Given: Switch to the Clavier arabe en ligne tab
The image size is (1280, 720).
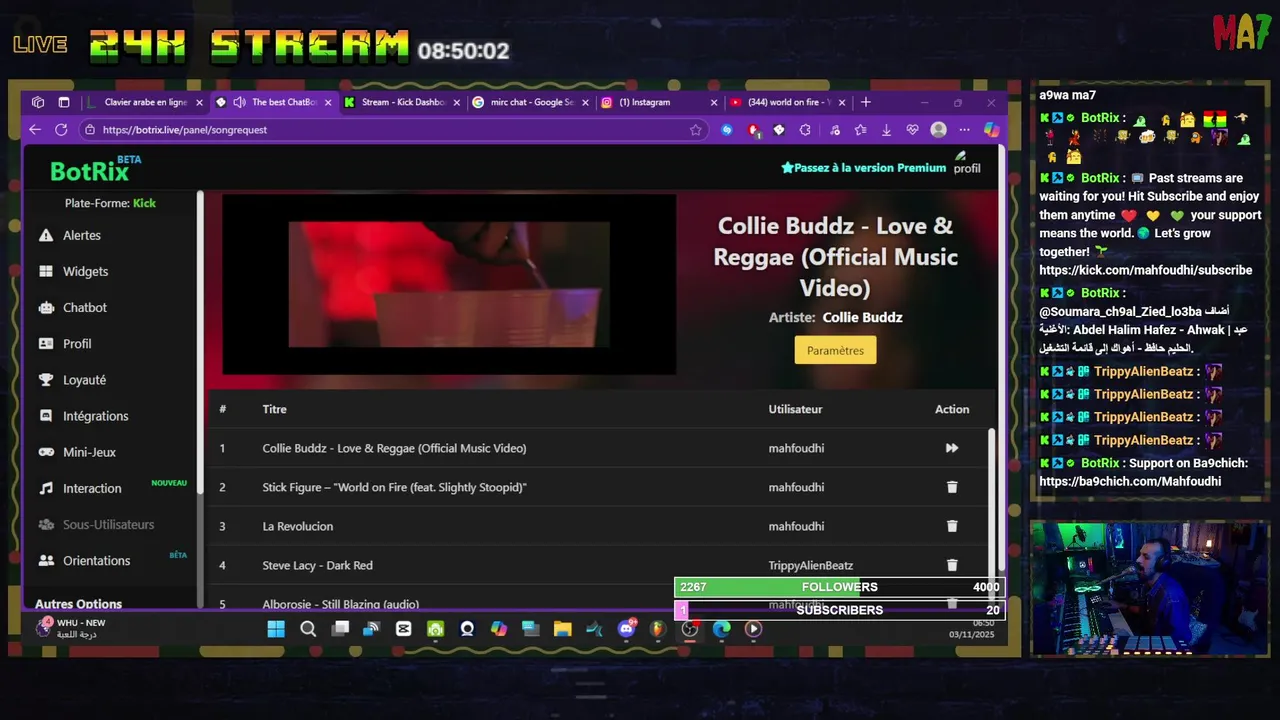Looking at the screenshot, I should [145, 102].
